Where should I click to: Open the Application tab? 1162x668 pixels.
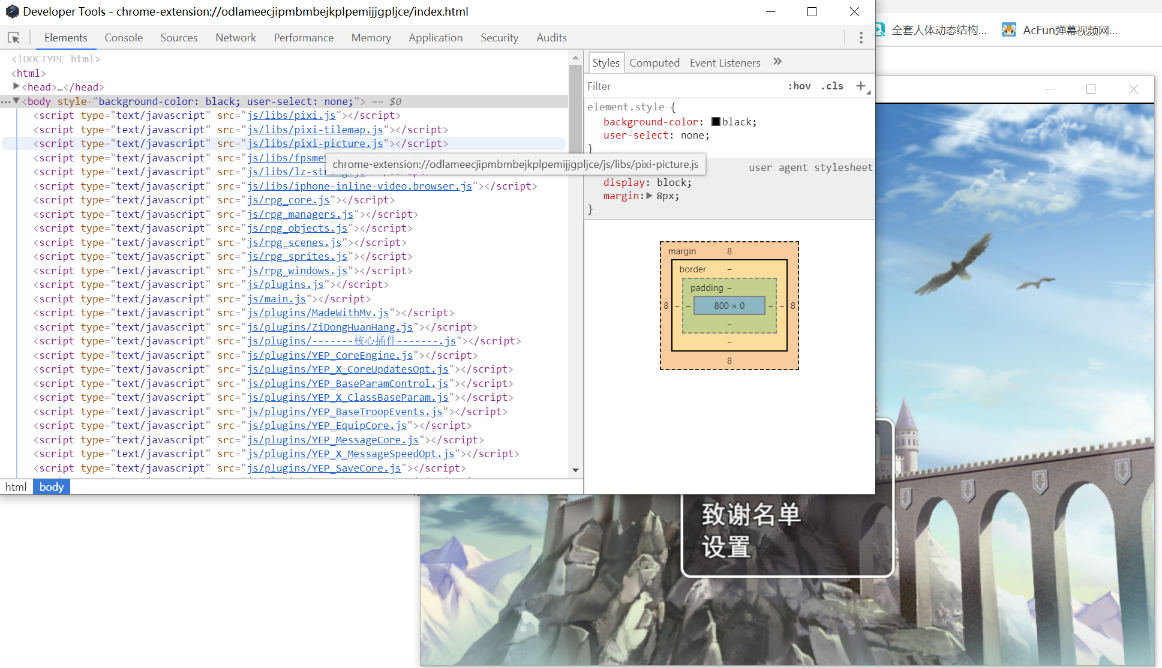pos(436,38)
